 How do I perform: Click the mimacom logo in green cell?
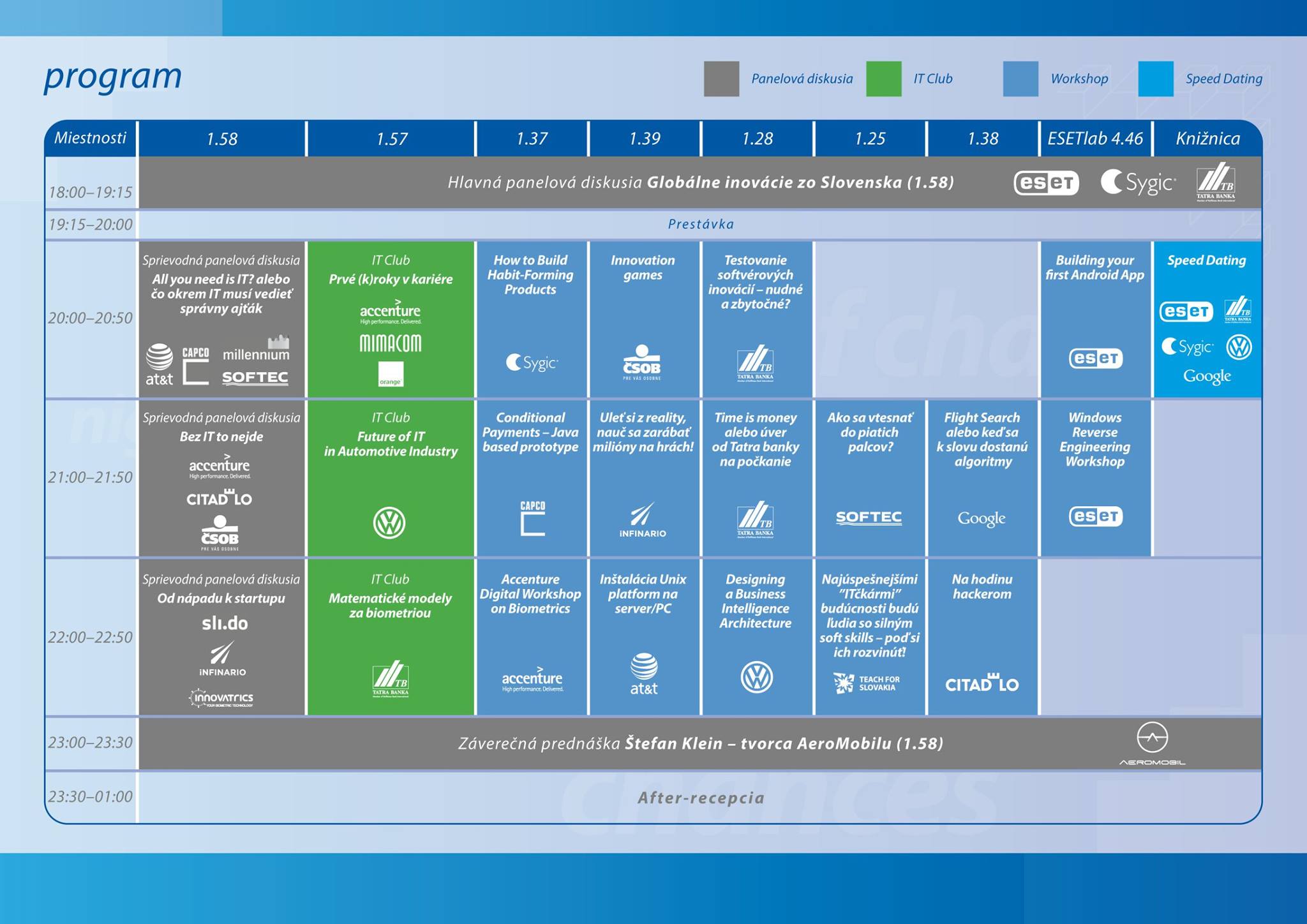(x=391, y=343)
